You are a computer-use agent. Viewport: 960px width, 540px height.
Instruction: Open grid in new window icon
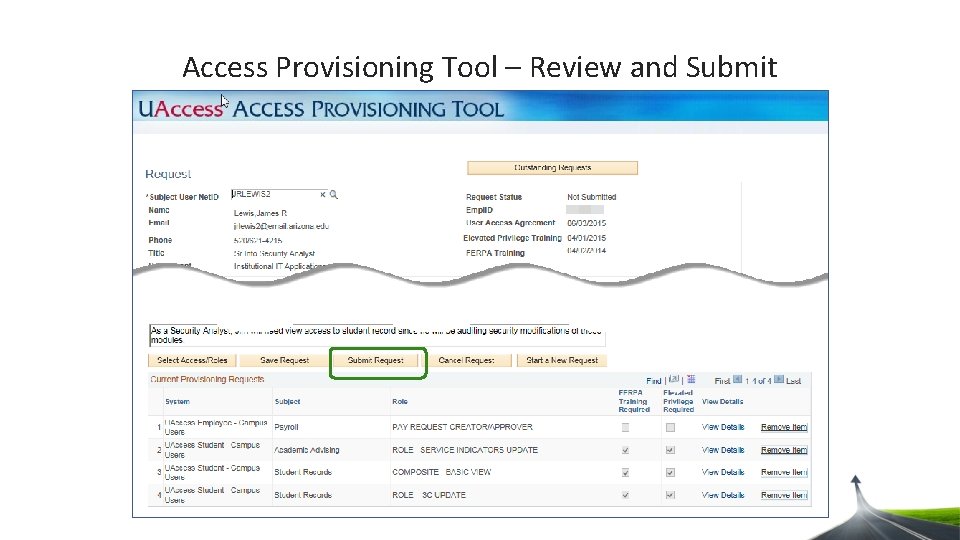coord(674,380)
